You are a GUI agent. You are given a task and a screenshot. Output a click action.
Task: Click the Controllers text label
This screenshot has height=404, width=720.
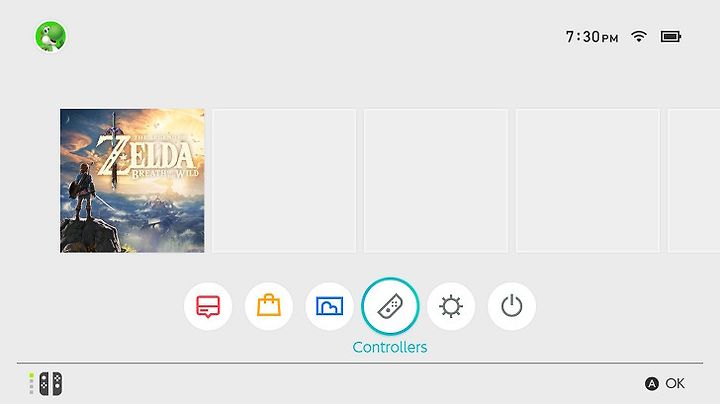coord(390,347)
